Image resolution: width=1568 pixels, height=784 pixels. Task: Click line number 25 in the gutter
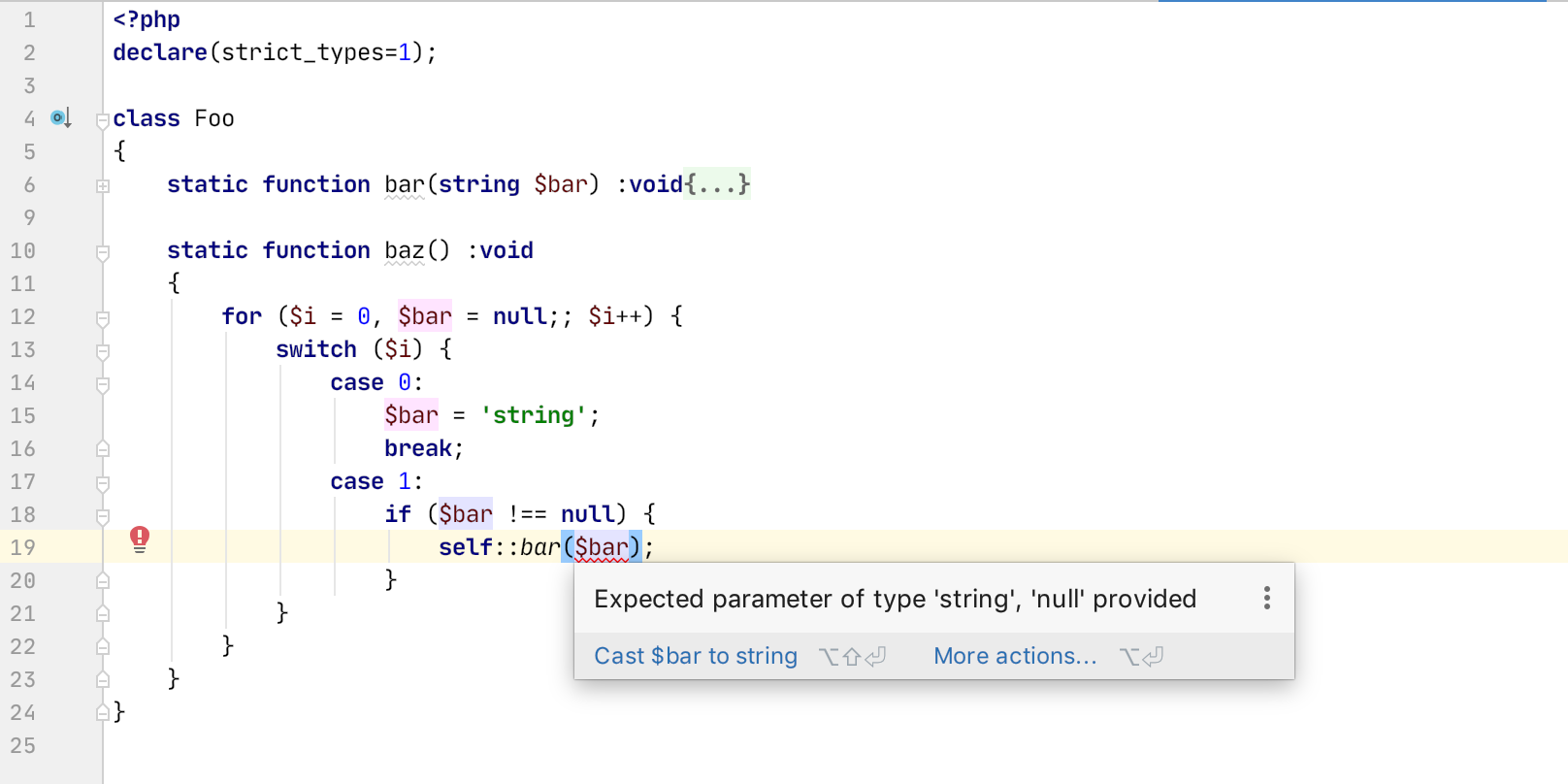(x=23, y=745)
